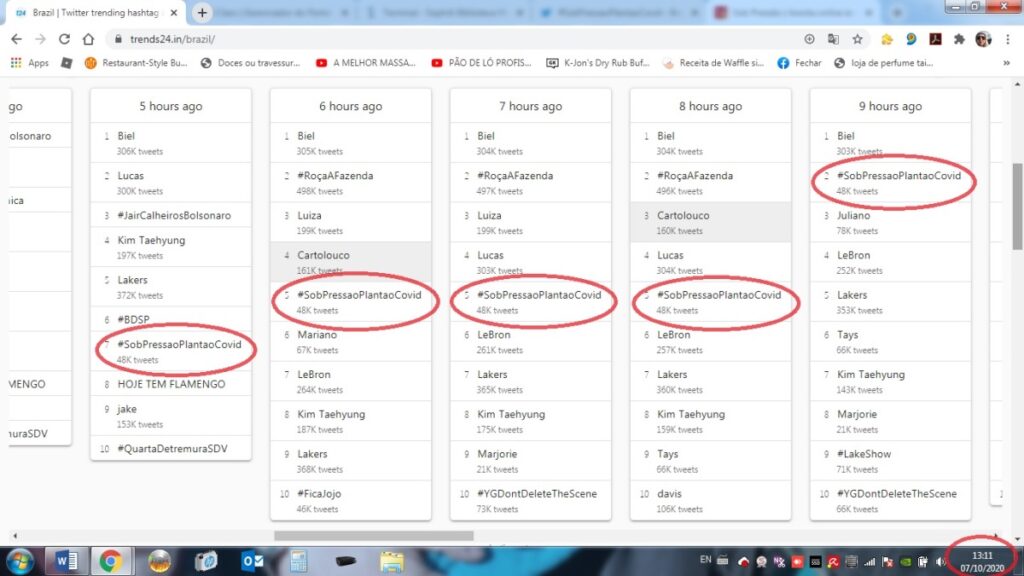Open Marjorie in 7 hours ago column
1024x576 pixels.
point(497,454)
